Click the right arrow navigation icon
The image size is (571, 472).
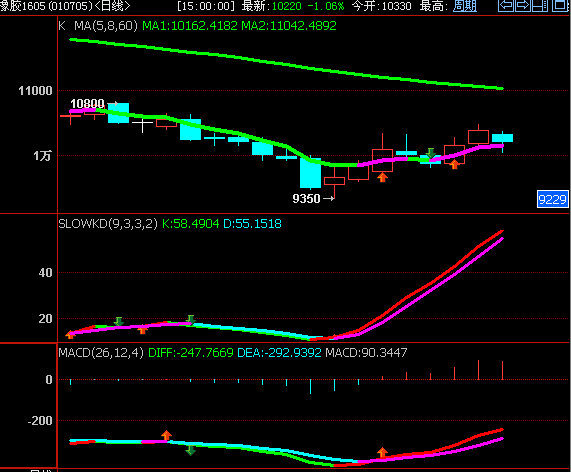point(523,6)
